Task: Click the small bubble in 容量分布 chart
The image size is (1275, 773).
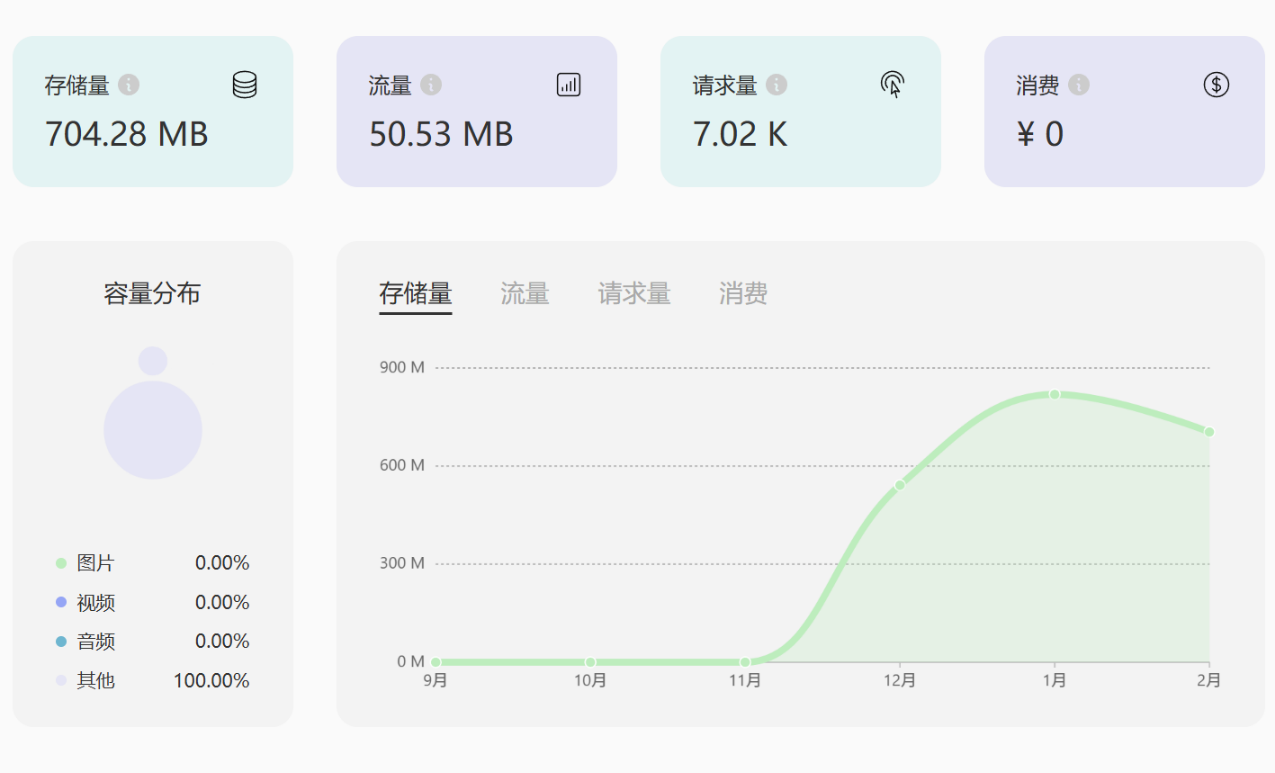Action: [153, 361]
